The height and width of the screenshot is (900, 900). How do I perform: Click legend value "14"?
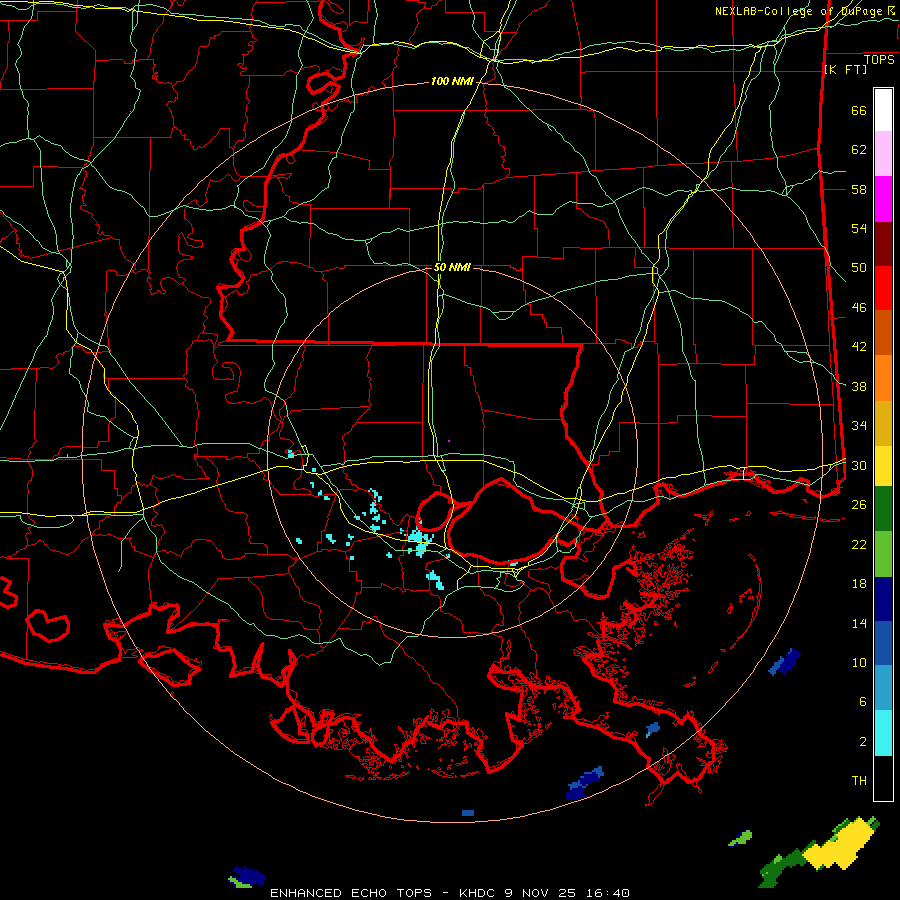coord(859,623)
